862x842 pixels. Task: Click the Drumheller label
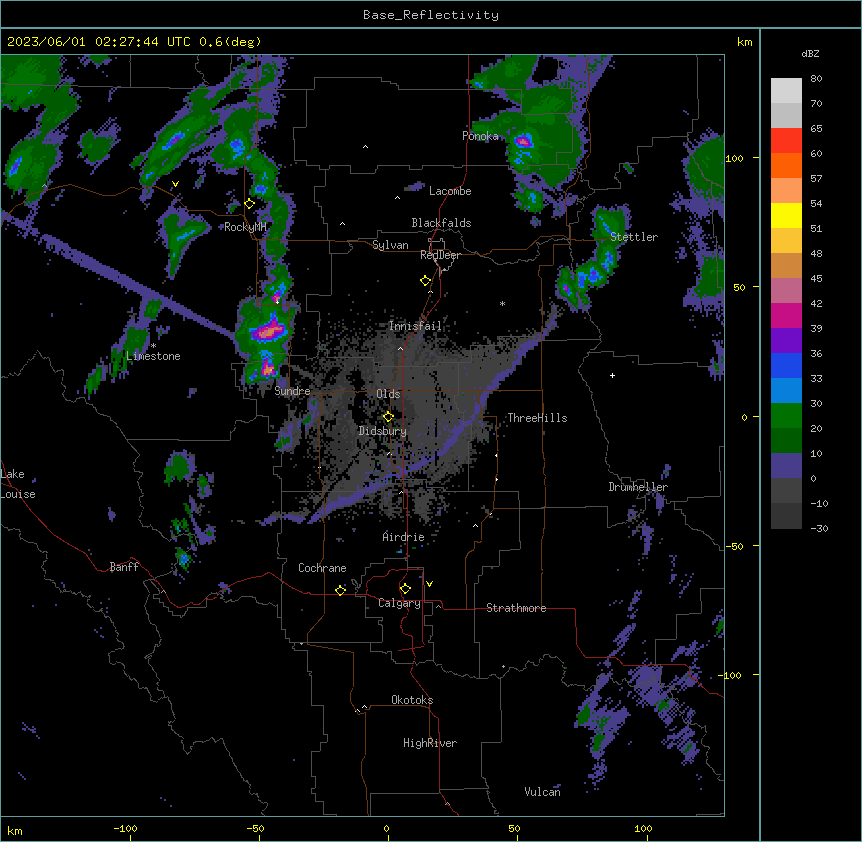[638, 487]
